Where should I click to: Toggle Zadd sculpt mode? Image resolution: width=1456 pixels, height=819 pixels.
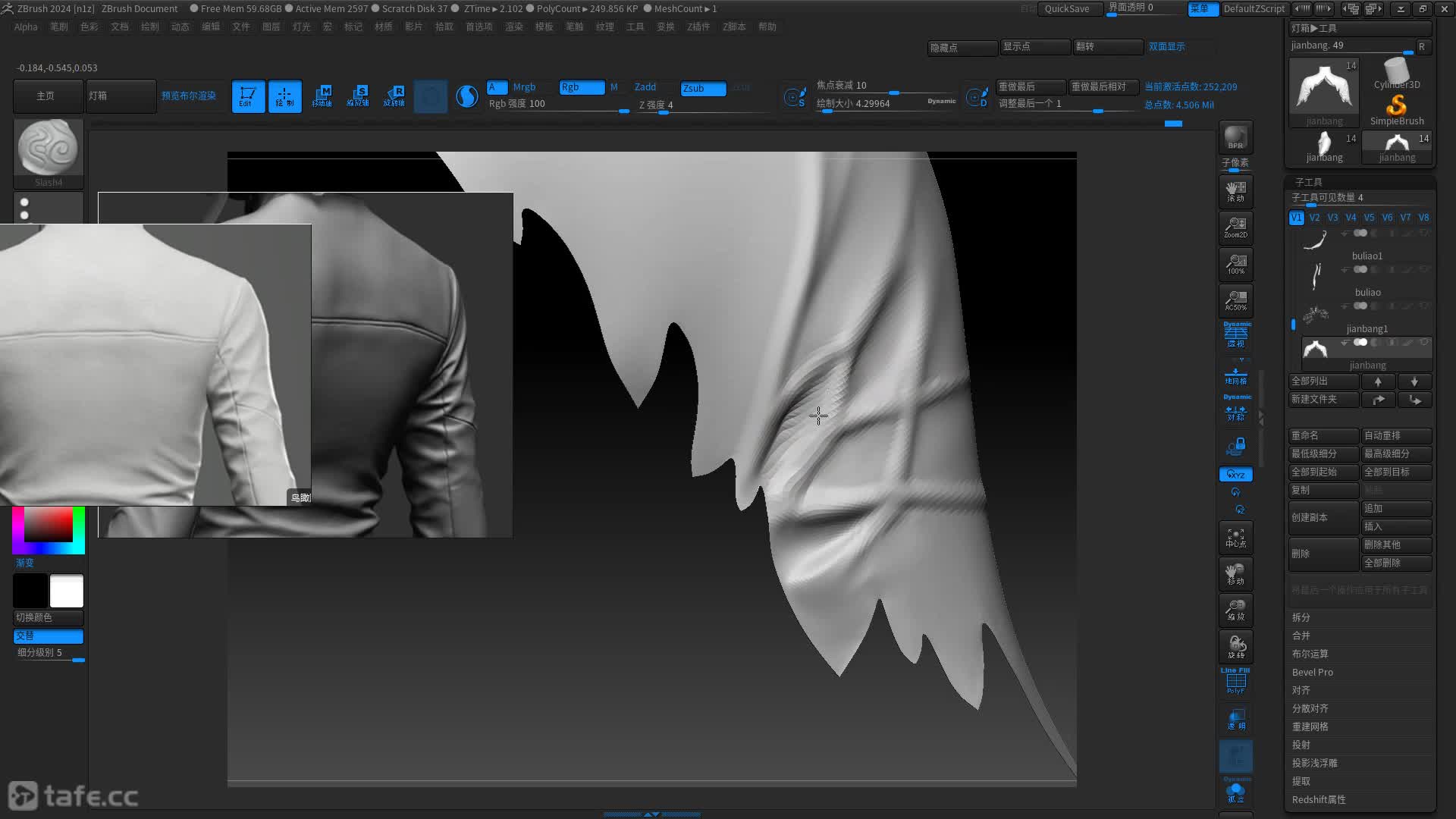(645, 87)
